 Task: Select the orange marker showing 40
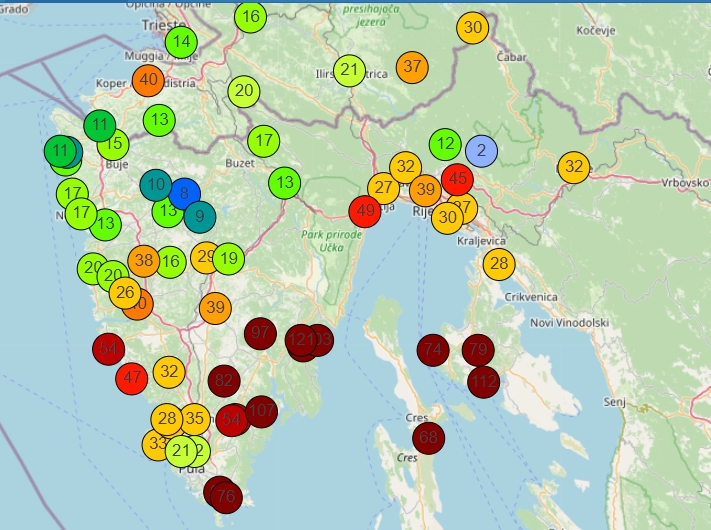coord(149,80)
